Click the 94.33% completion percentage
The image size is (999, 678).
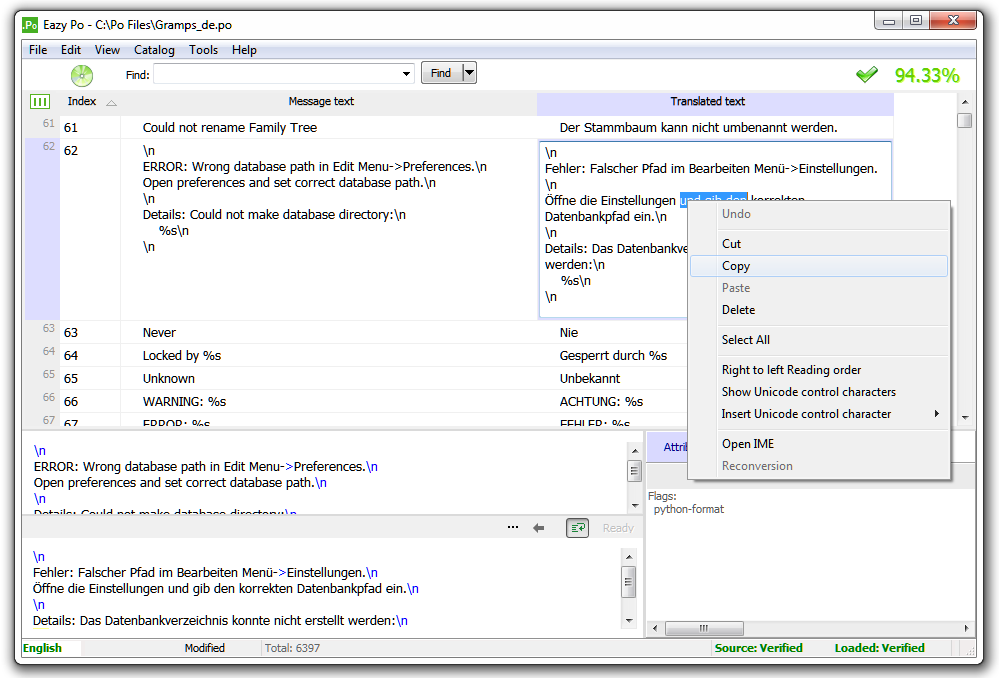tap(926, 75)
